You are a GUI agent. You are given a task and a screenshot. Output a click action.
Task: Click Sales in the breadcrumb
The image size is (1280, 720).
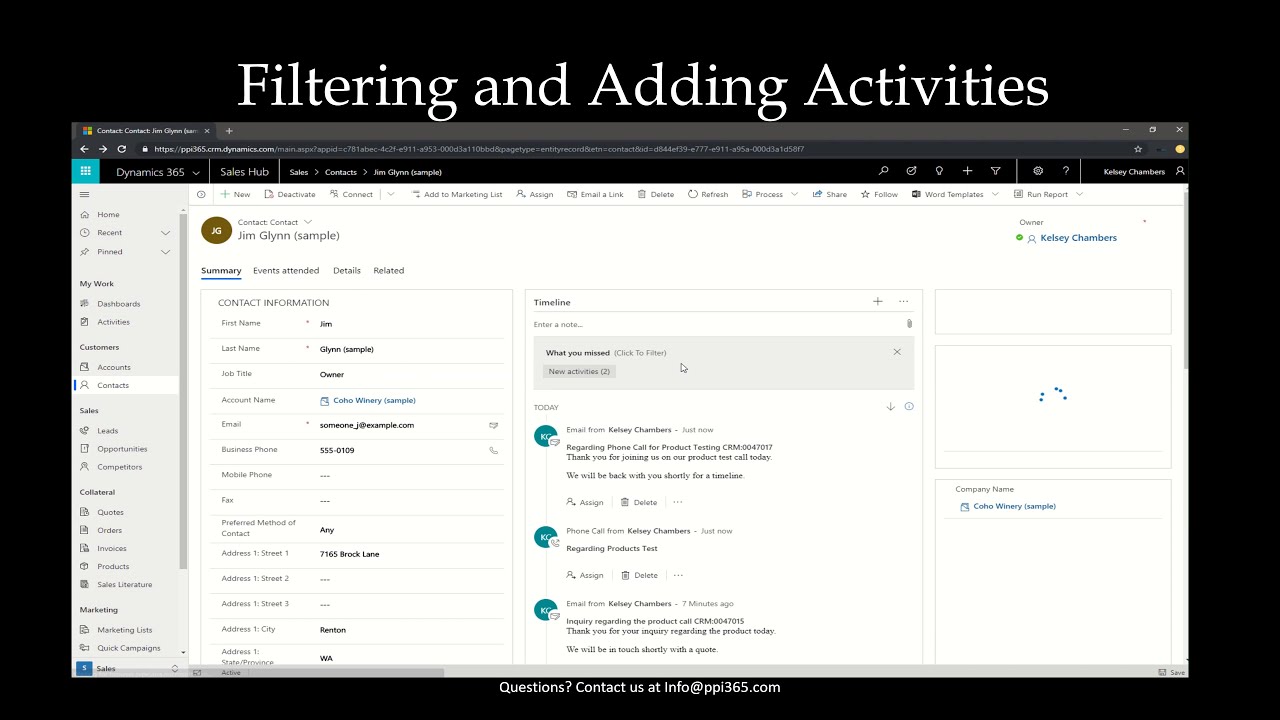click(x=299, y=172)
